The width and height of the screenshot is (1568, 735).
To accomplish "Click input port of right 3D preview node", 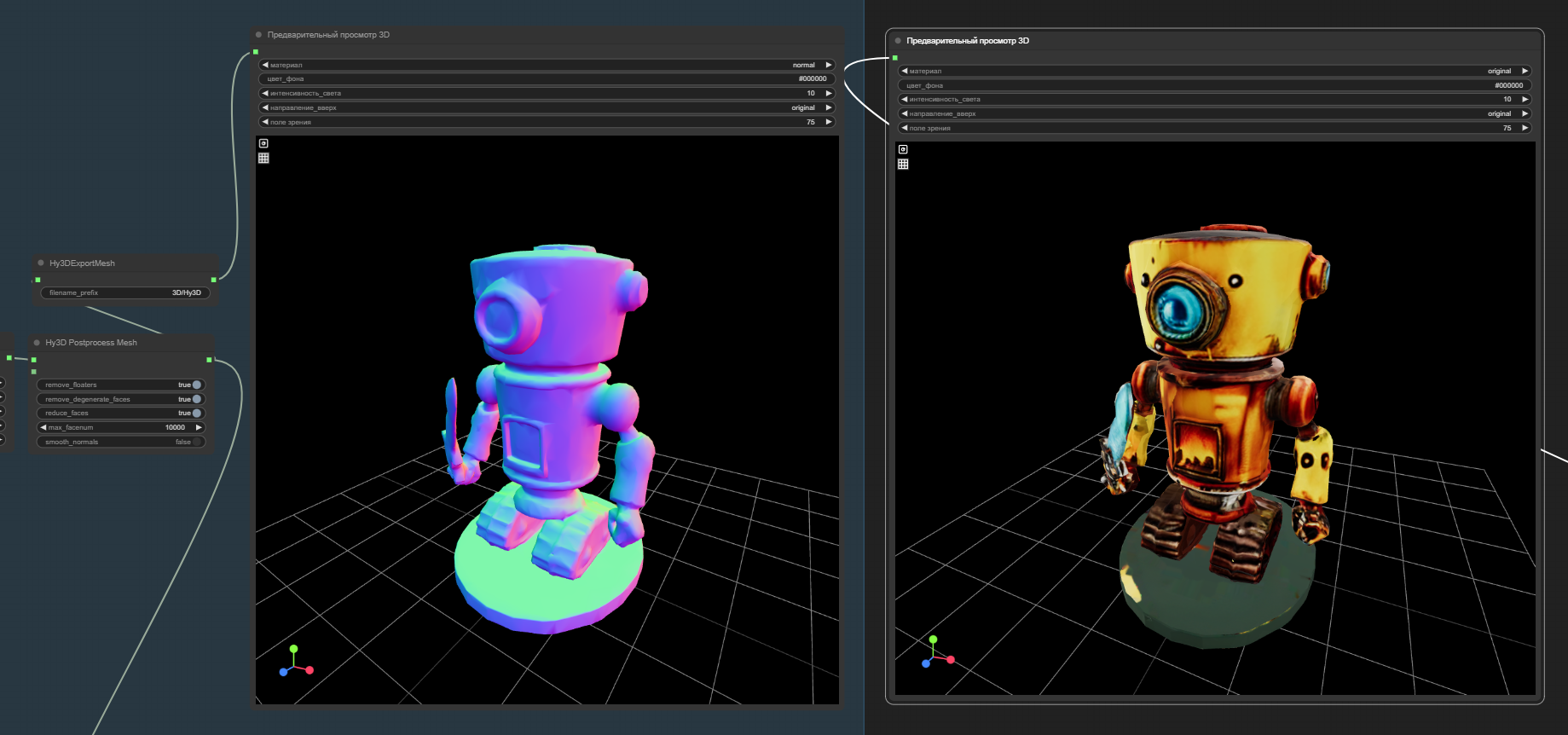I will click(x=895, y=58).
